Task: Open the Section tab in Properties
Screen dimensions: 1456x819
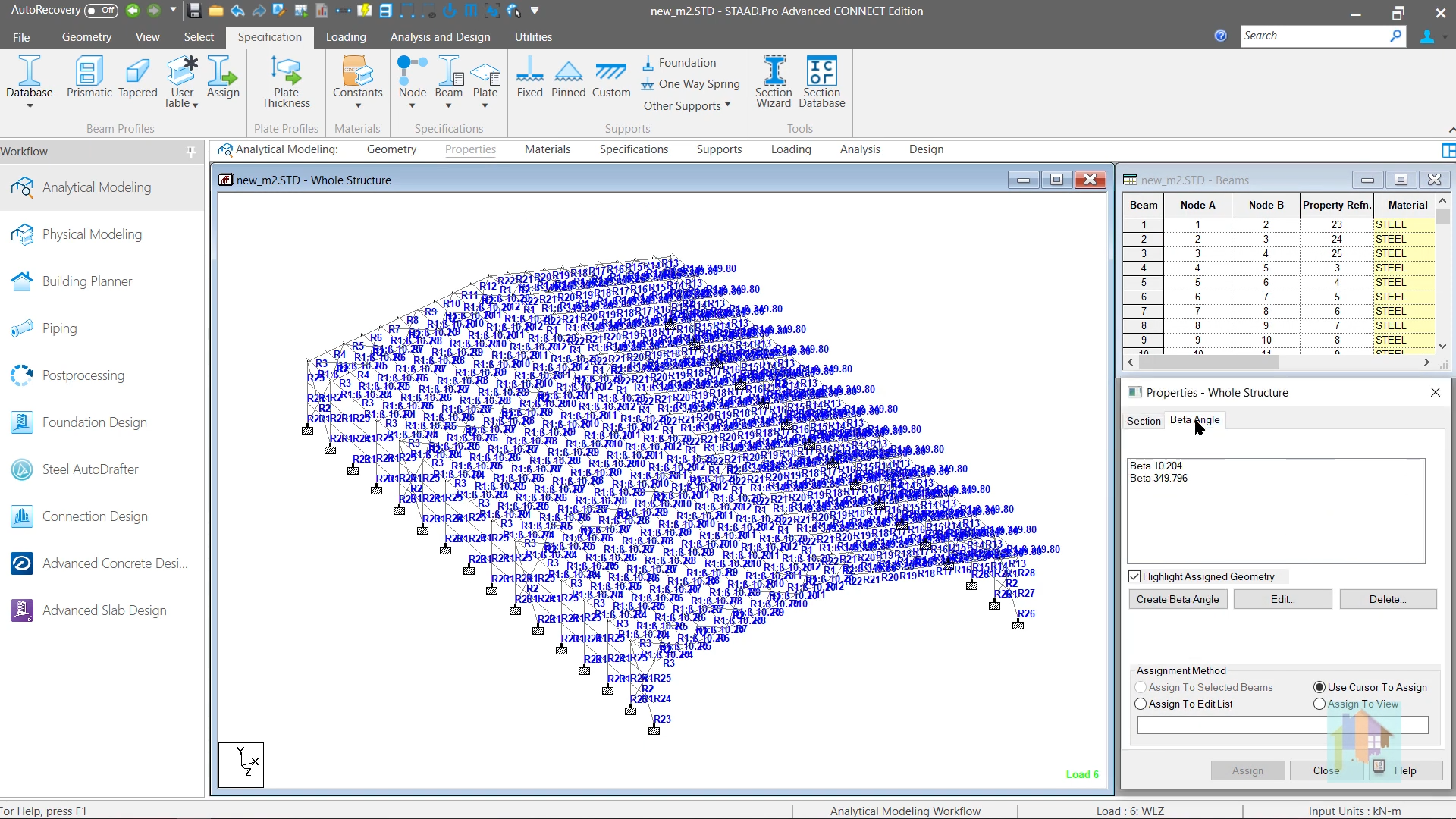Action: pyautogui.click(x=1143, y=420)
